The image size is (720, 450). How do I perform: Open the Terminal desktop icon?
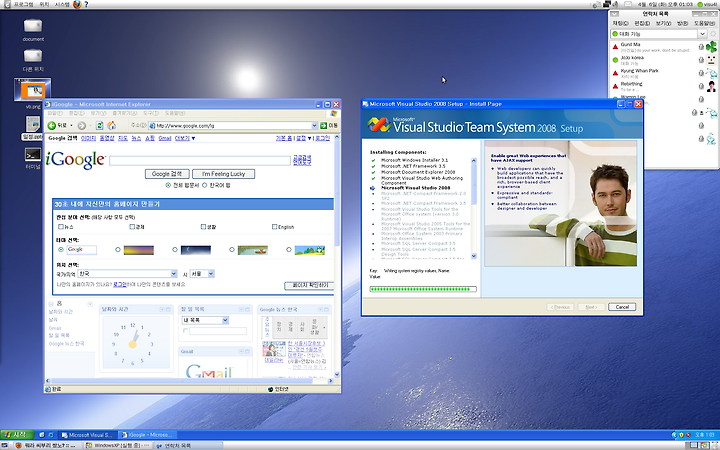coord(33,155)
